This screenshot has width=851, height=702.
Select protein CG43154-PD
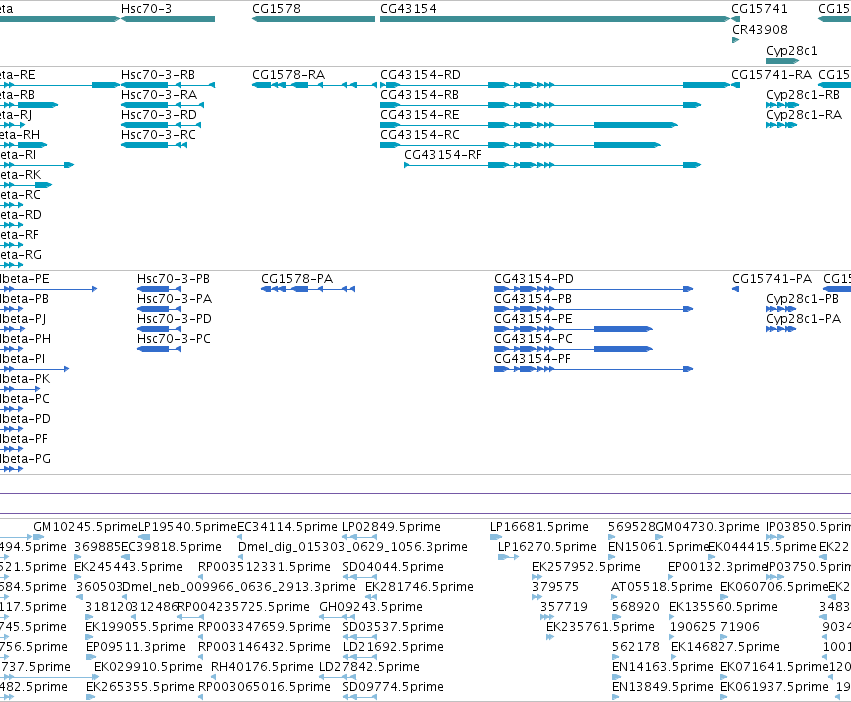coord(593,289)
